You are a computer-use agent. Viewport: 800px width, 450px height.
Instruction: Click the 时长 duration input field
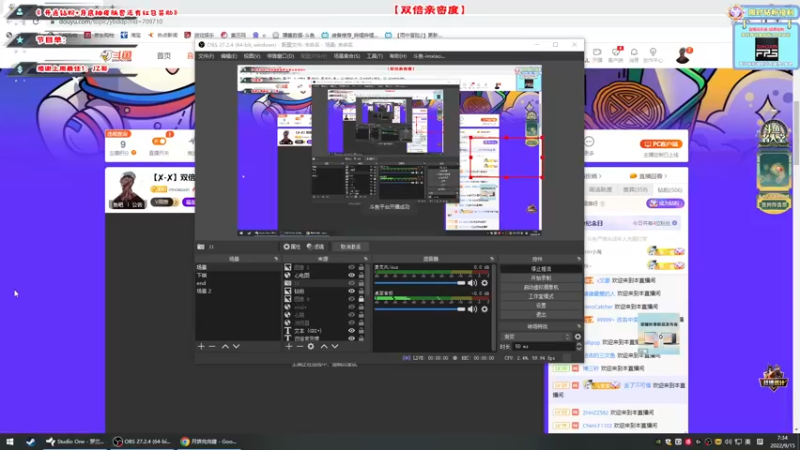pos(544,346)
